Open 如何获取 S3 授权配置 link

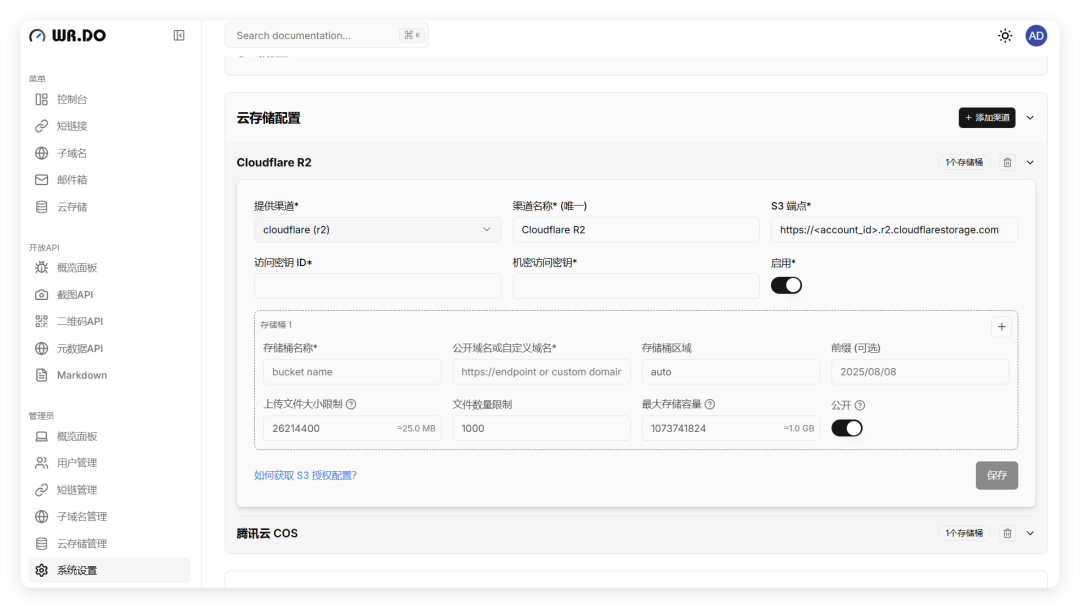point(305,475)
